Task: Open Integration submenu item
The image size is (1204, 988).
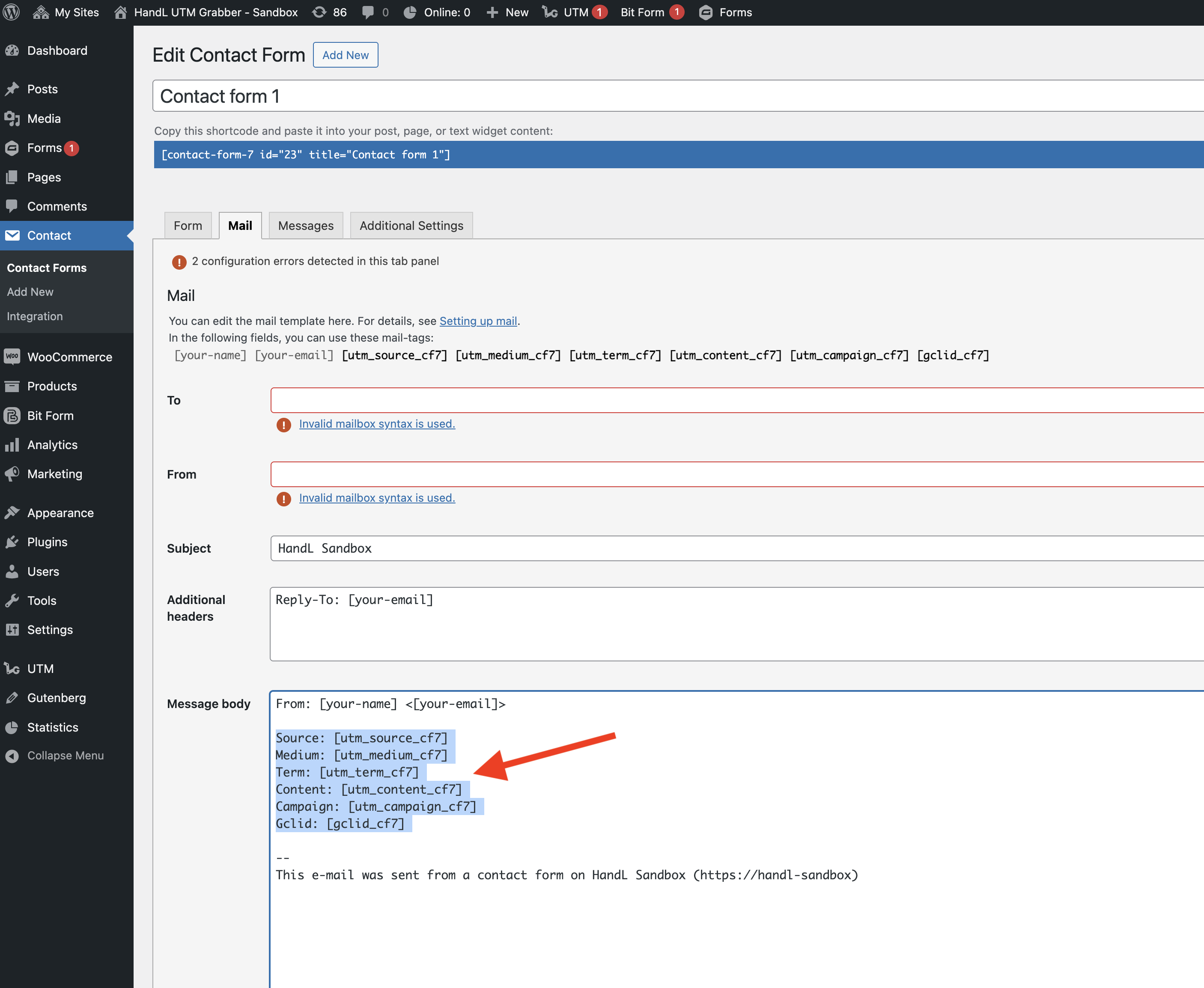Action: tap(35, 316)
